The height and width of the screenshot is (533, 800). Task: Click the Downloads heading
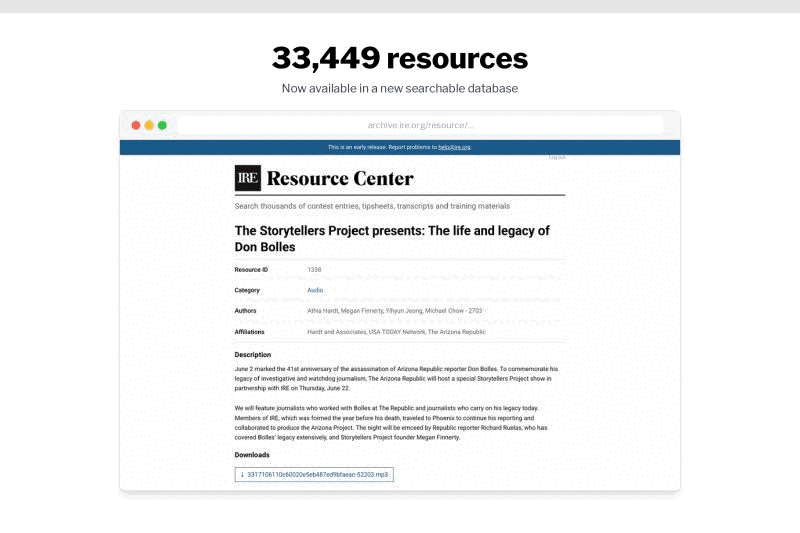[x=252, y=455]
